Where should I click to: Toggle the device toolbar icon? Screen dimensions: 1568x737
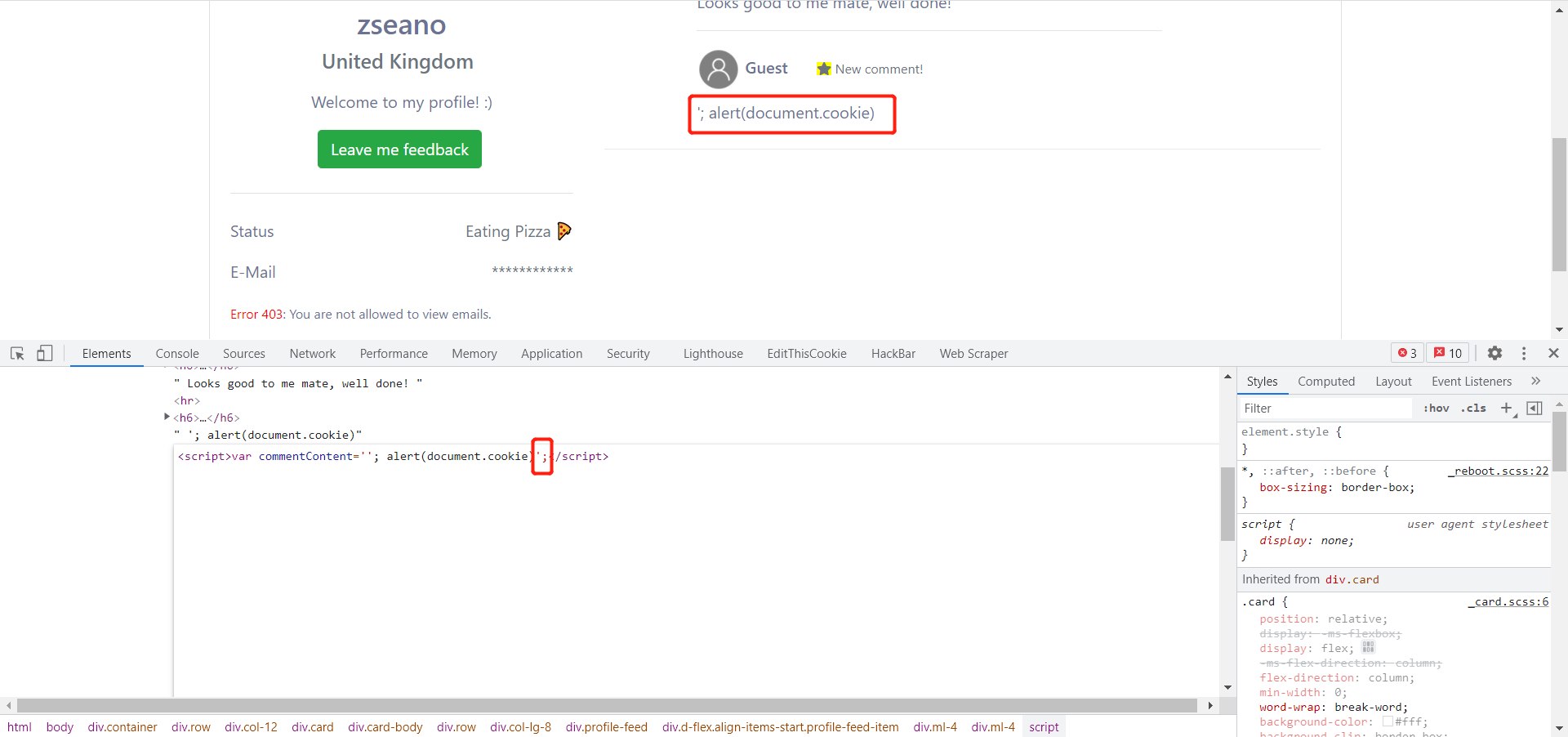(45, 353)
